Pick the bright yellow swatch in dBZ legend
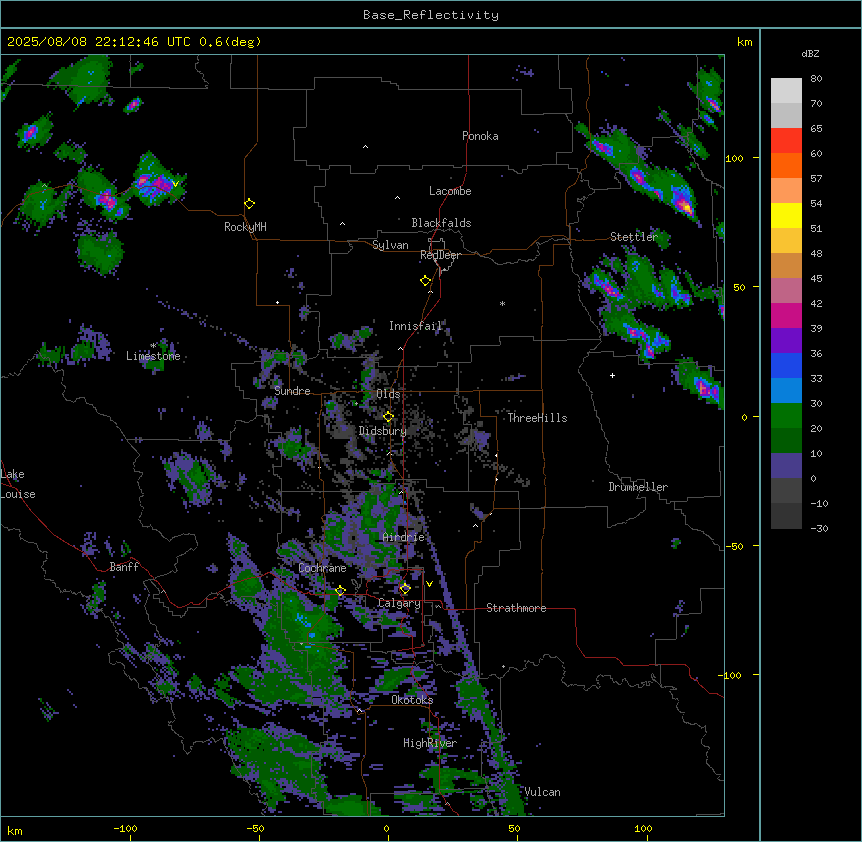This screenshot has width=862, height=842. [x=786, y=215]
